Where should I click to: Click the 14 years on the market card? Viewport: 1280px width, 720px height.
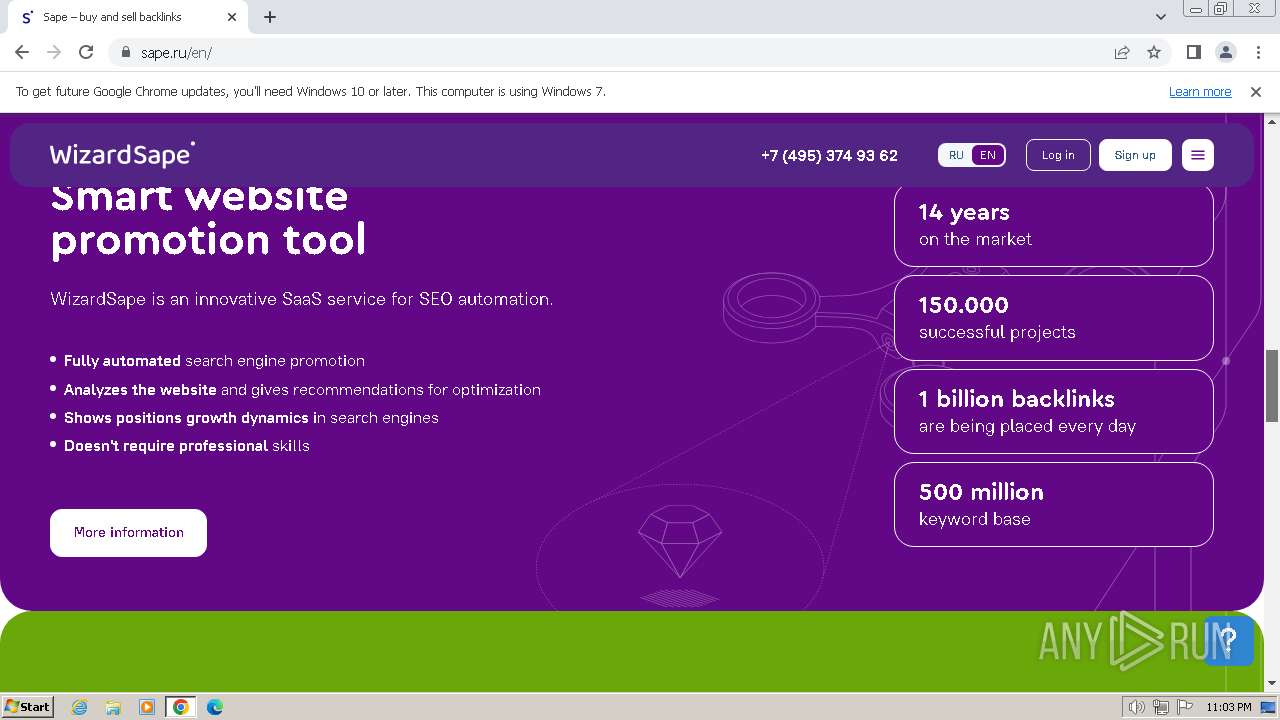[1054, 225]
